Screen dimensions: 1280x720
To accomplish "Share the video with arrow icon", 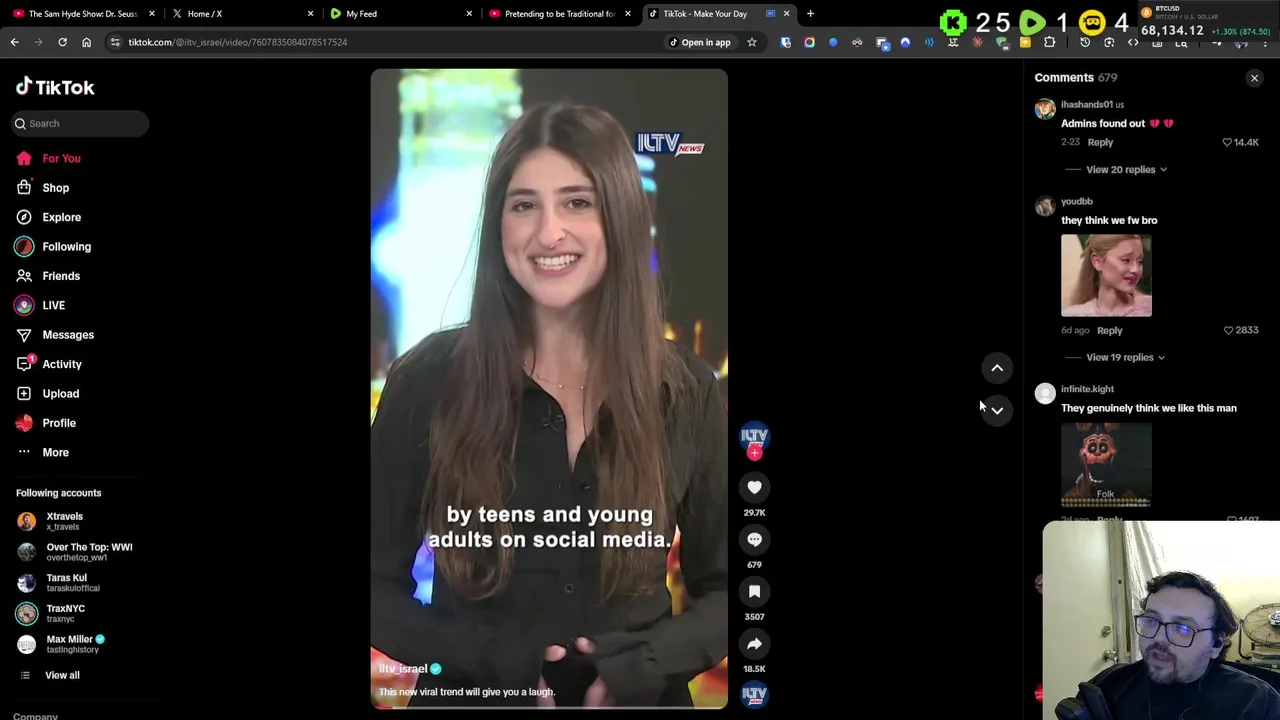I will tap(754, 644).
